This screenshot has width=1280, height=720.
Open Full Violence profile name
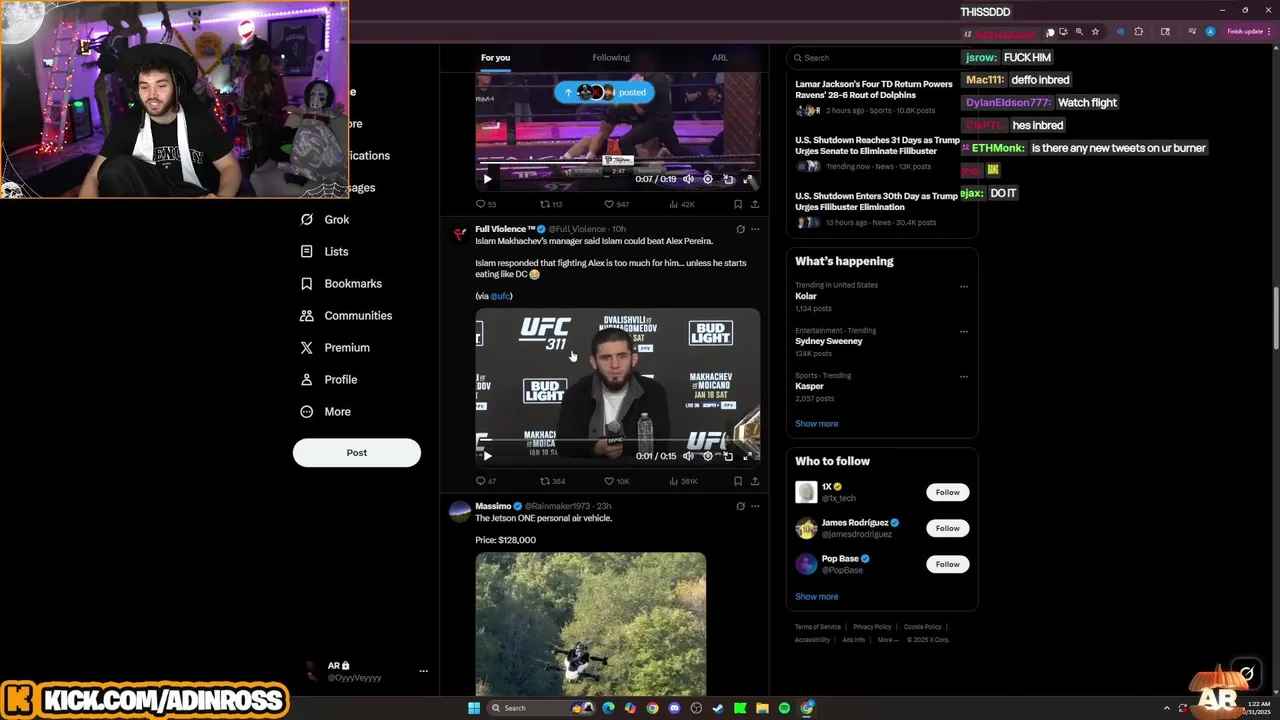[505, 229]
